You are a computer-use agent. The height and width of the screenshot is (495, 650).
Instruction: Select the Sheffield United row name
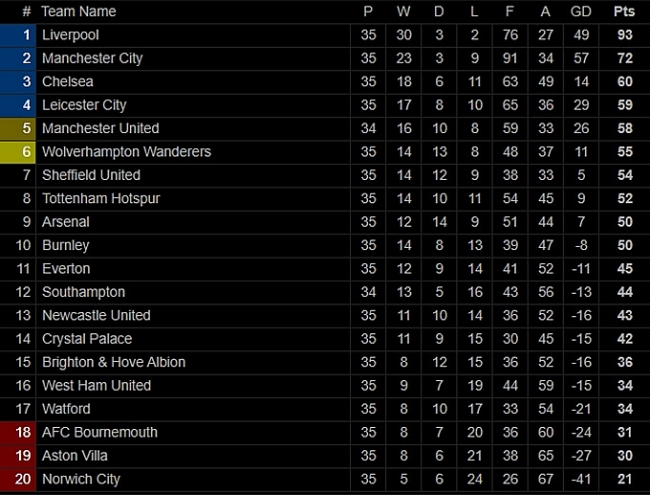click(91, 175)
